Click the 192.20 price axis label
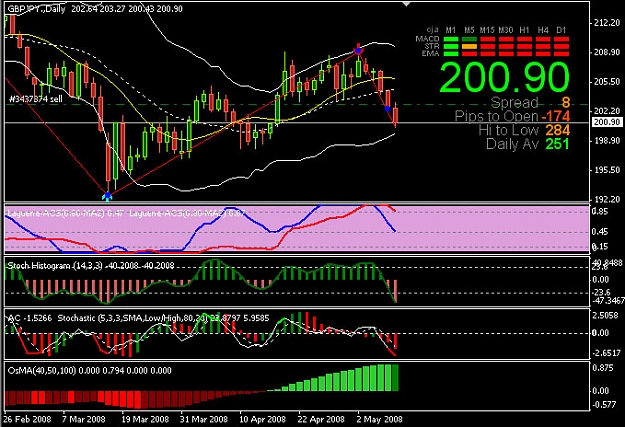The width and height of the screenshot is (625, 427). 607,199
